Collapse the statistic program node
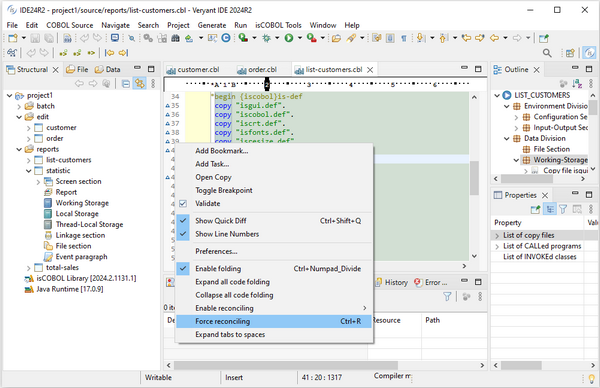600x388 pixels. coord(29,171)
